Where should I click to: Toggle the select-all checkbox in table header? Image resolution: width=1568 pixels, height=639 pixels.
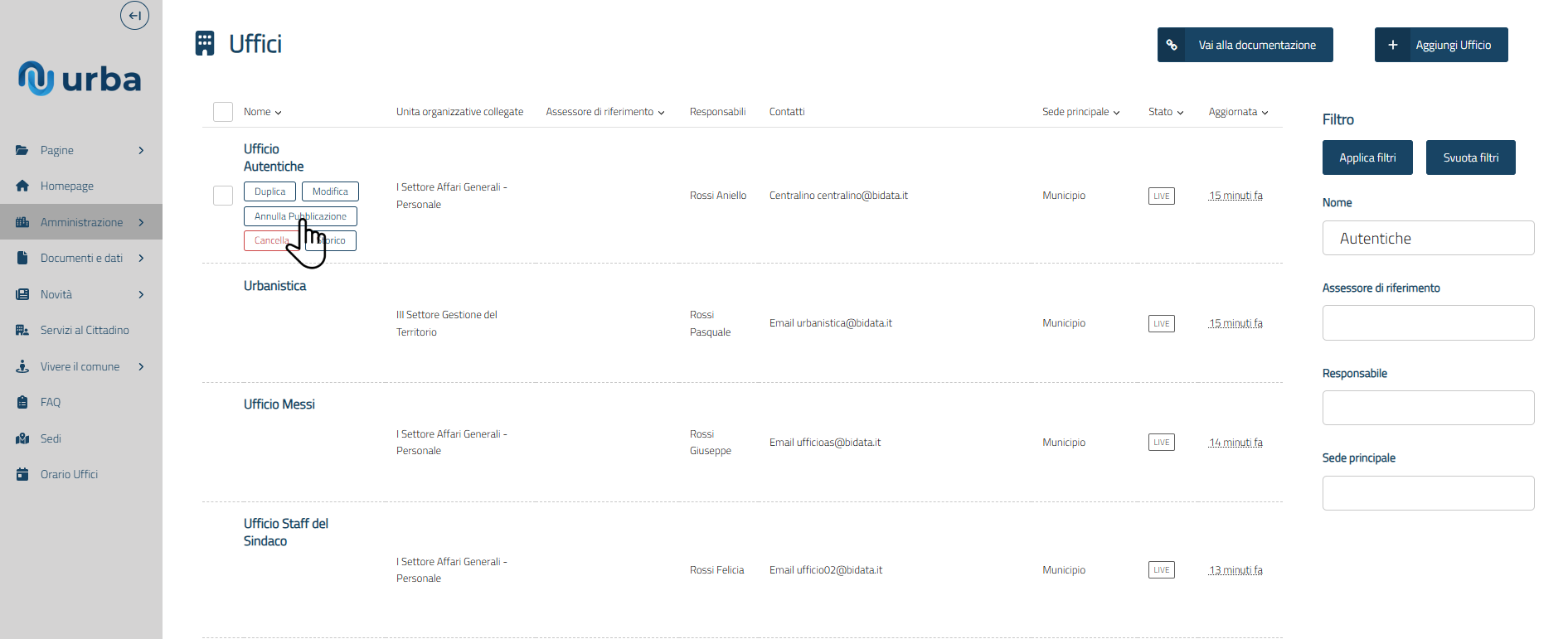coord(223,112)
